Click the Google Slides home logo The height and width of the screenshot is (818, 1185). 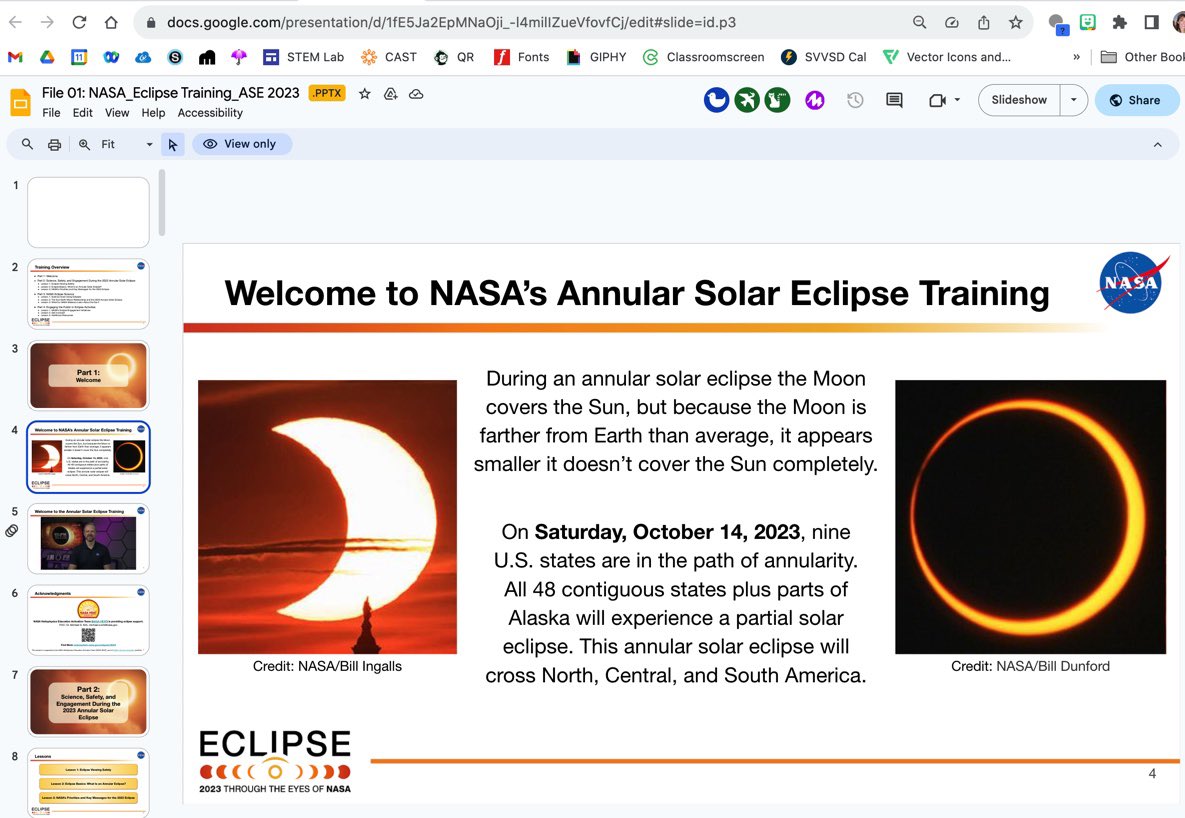point(20,102)
